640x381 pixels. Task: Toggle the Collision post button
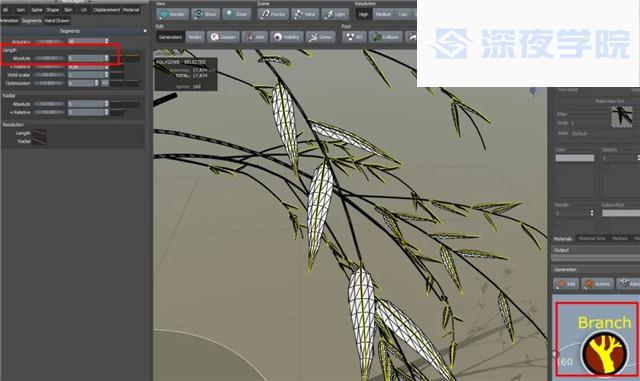[386, 37]
